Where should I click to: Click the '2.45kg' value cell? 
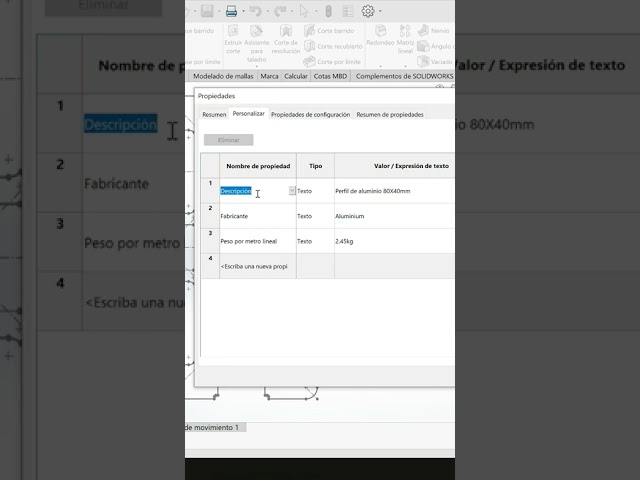394,241
